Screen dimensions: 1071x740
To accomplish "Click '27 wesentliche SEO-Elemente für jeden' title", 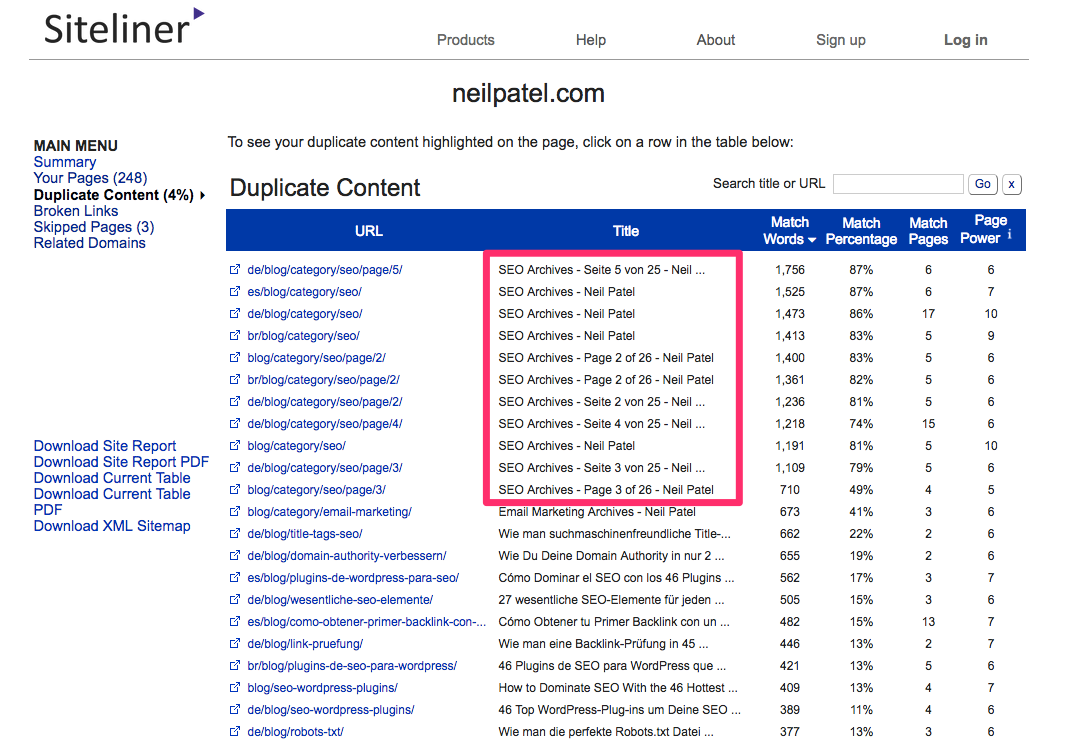I will coord(611,600).
